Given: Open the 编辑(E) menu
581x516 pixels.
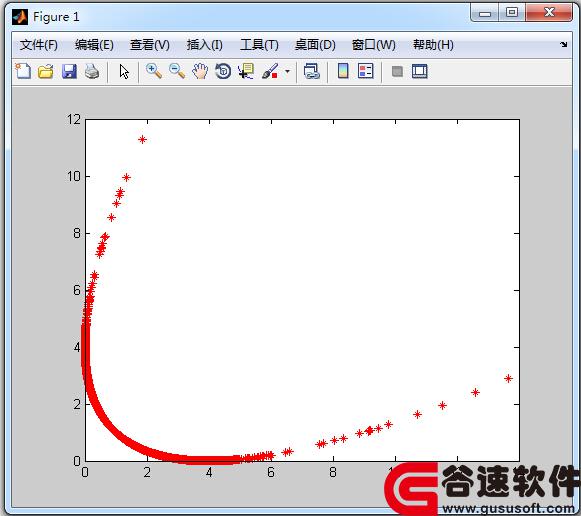Looking at the screenshot, I should pos(94,45).
